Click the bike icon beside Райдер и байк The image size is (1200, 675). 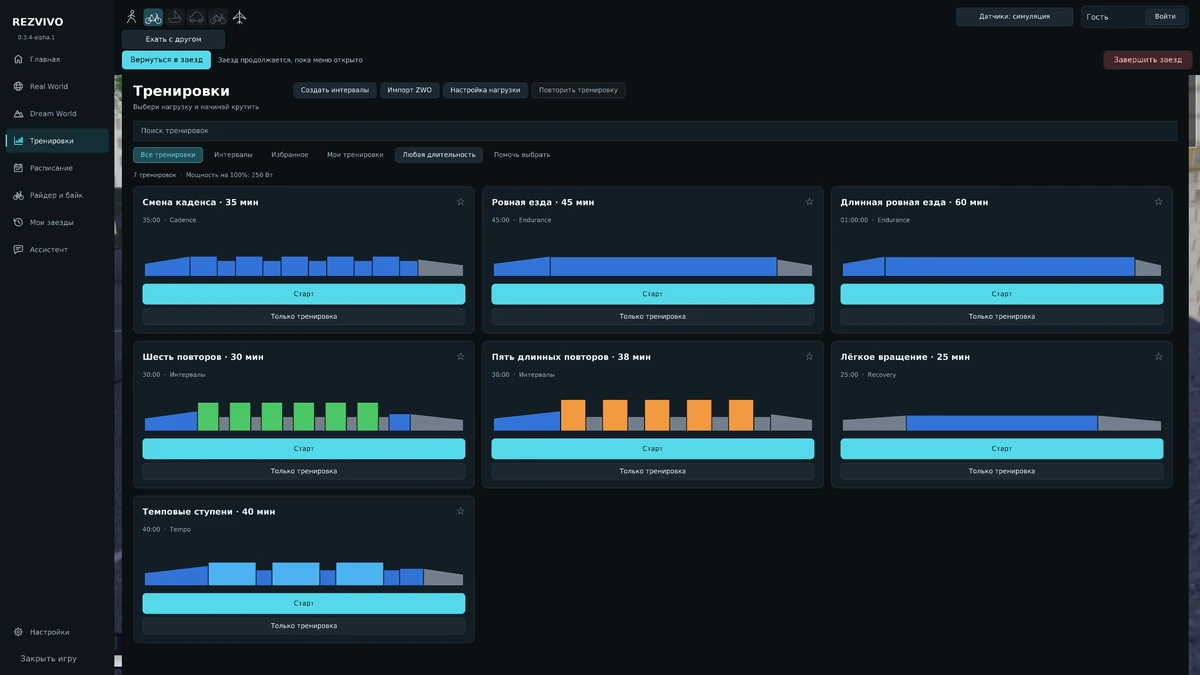tap(18, 195)
